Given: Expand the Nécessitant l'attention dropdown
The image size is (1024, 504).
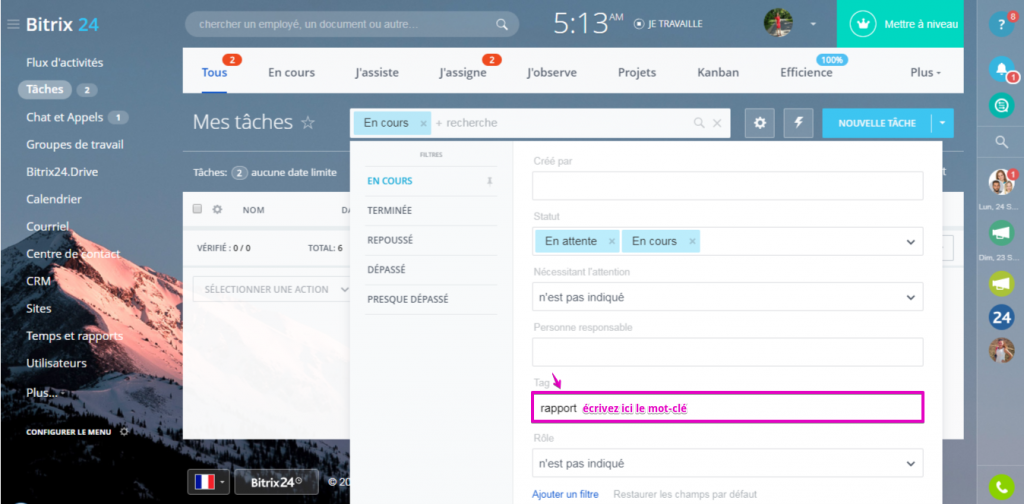Looking at the screenshot, I should click(x=910, y=297).
